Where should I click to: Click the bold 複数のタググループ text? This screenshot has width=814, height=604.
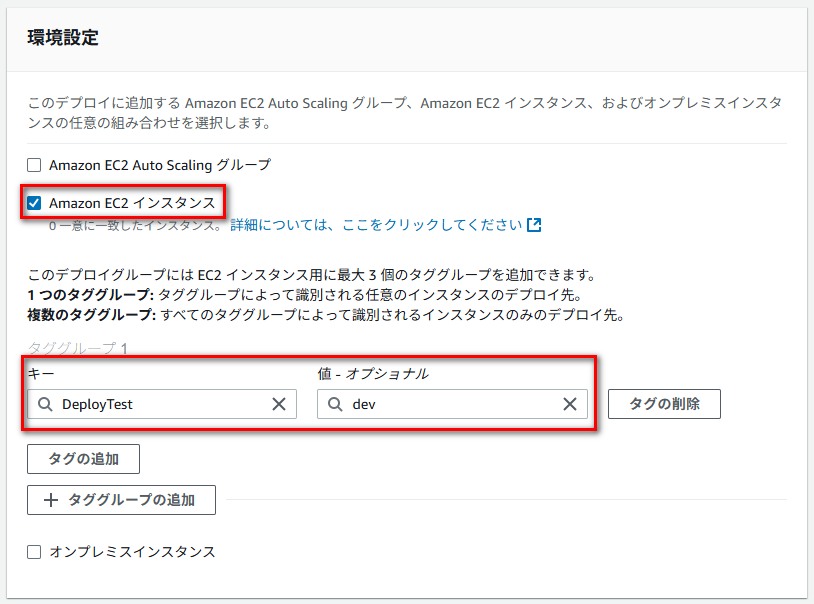click(91, 314)
